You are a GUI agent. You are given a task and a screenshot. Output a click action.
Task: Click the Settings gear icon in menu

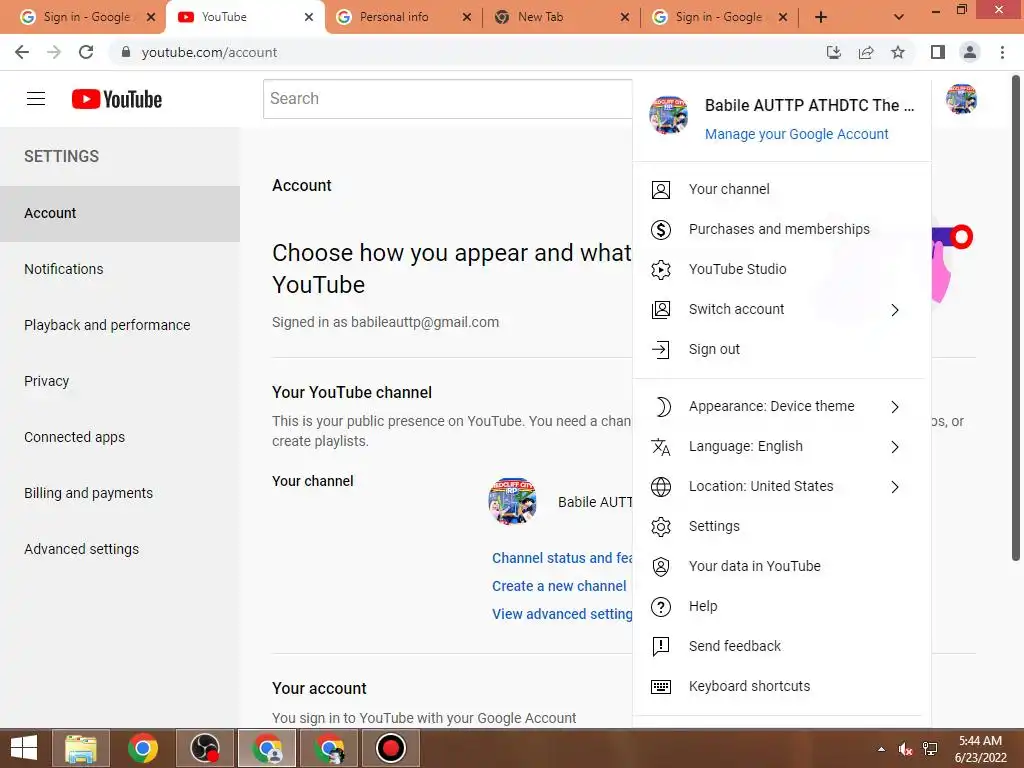(661, 526)
